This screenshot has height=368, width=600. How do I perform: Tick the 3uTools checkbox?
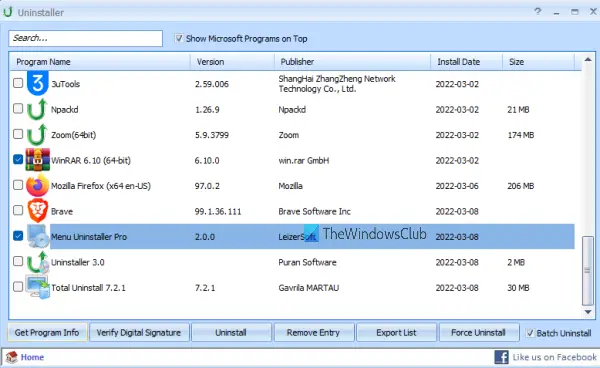coord(18,83)
